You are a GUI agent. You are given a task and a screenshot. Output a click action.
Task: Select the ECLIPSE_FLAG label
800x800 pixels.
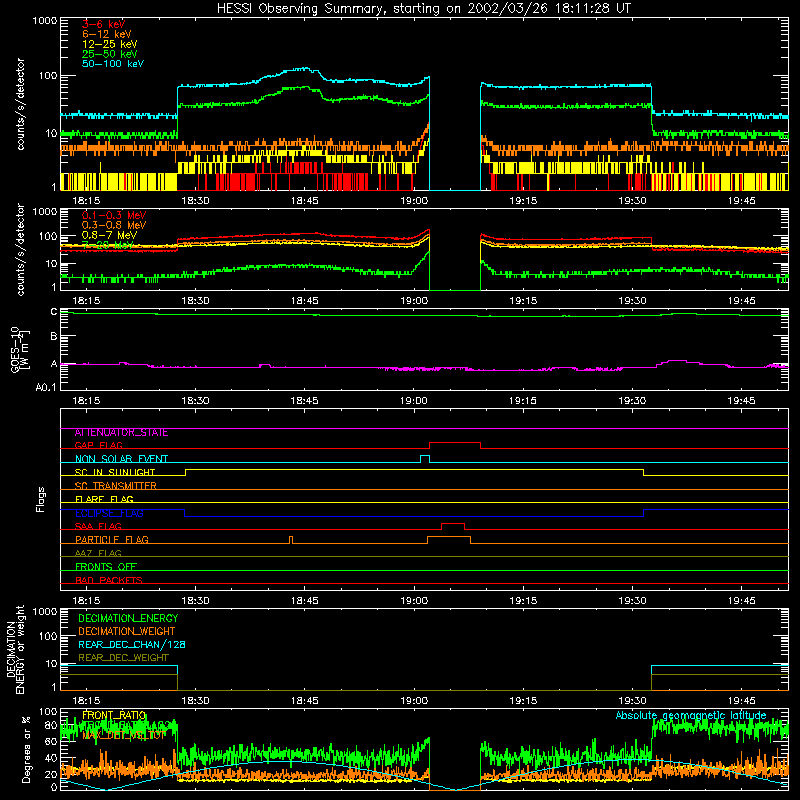tap(109, 513)
